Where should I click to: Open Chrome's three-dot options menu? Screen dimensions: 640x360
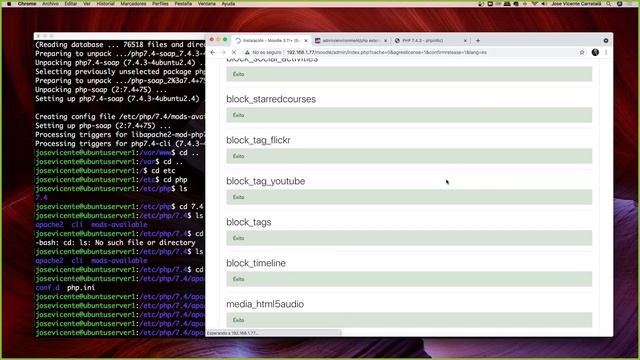click(x=606, y=52)
